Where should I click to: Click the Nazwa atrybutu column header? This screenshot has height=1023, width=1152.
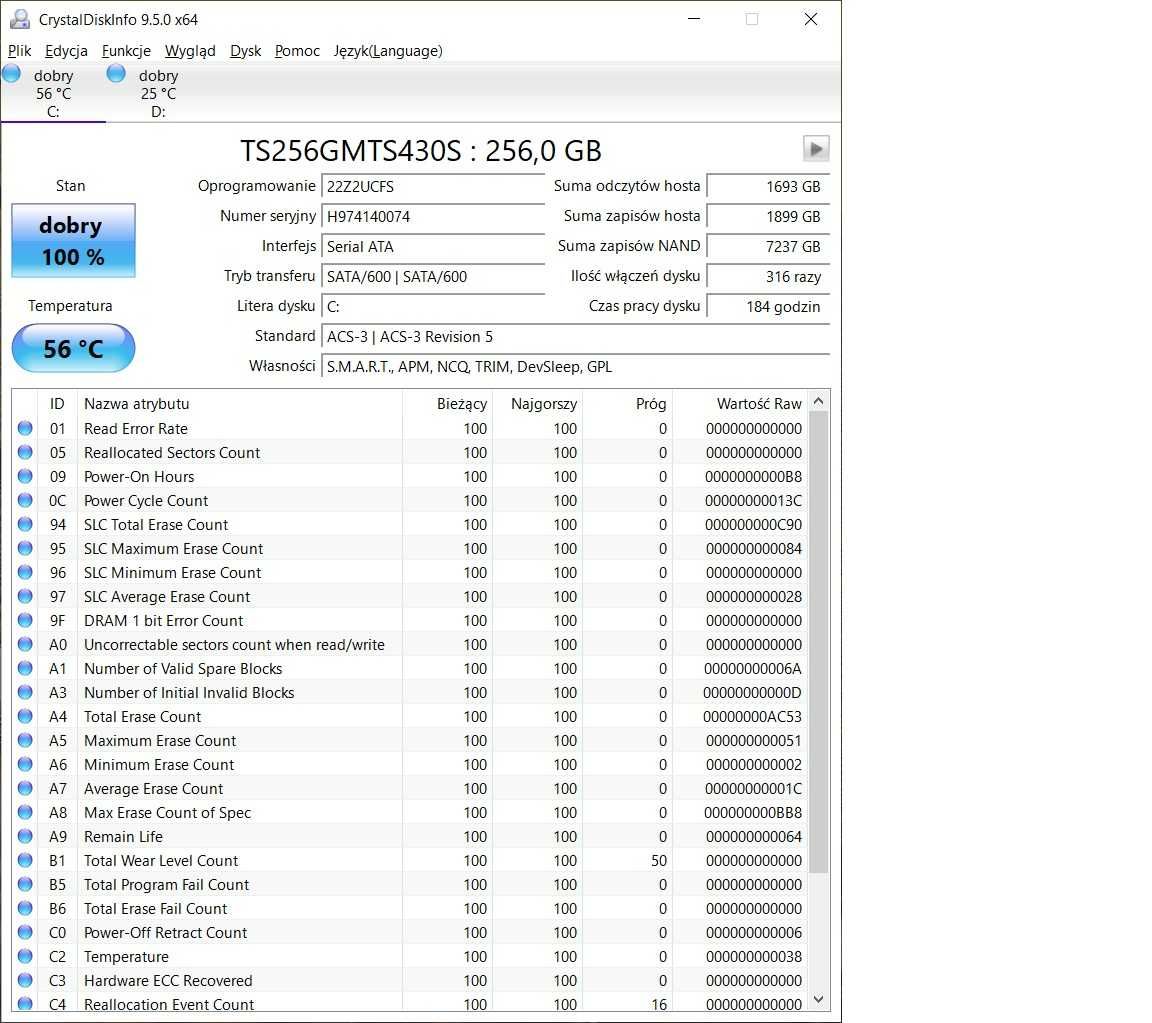pos(240,403)
